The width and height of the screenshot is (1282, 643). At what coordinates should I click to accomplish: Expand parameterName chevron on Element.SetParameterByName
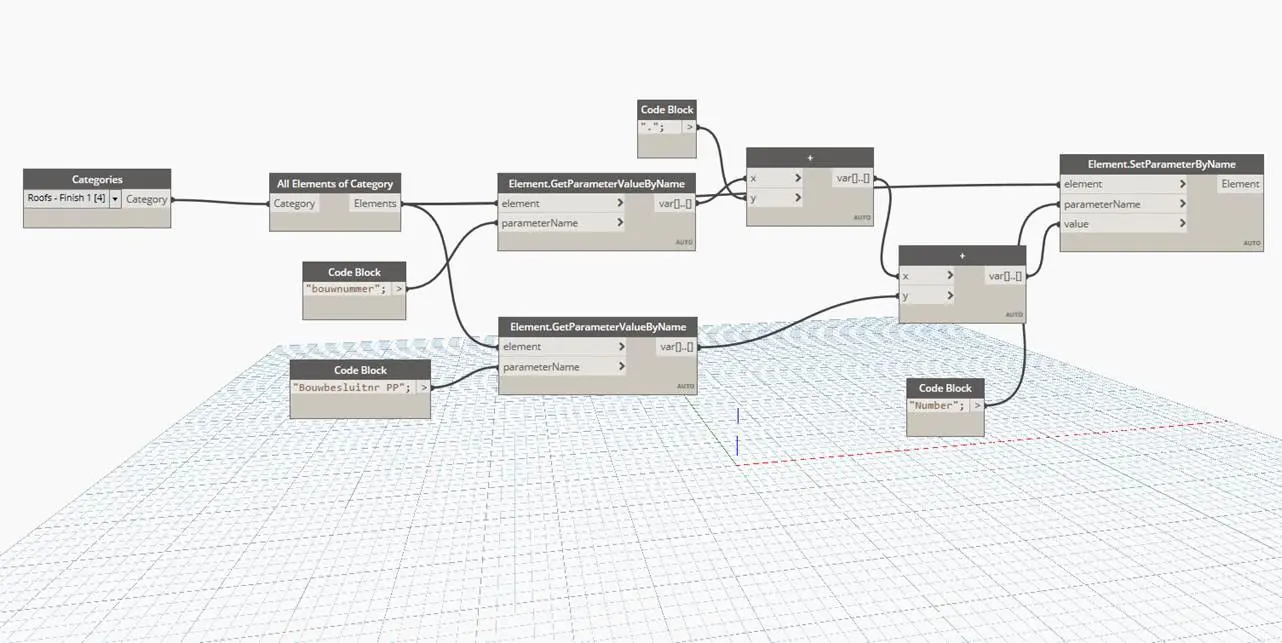tap(1183, 204)
